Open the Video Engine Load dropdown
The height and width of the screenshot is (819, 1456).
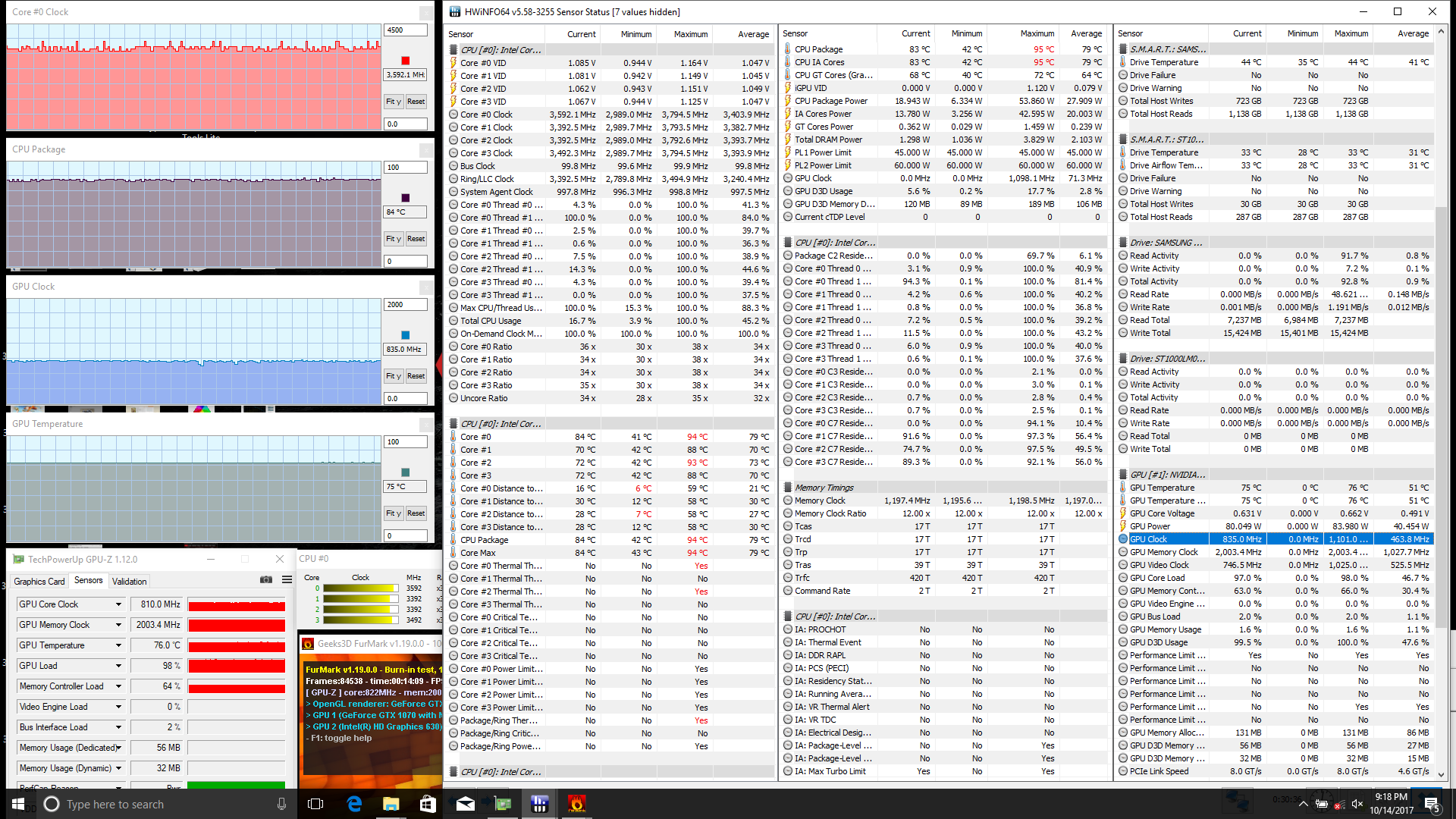(x=118, y=707)
